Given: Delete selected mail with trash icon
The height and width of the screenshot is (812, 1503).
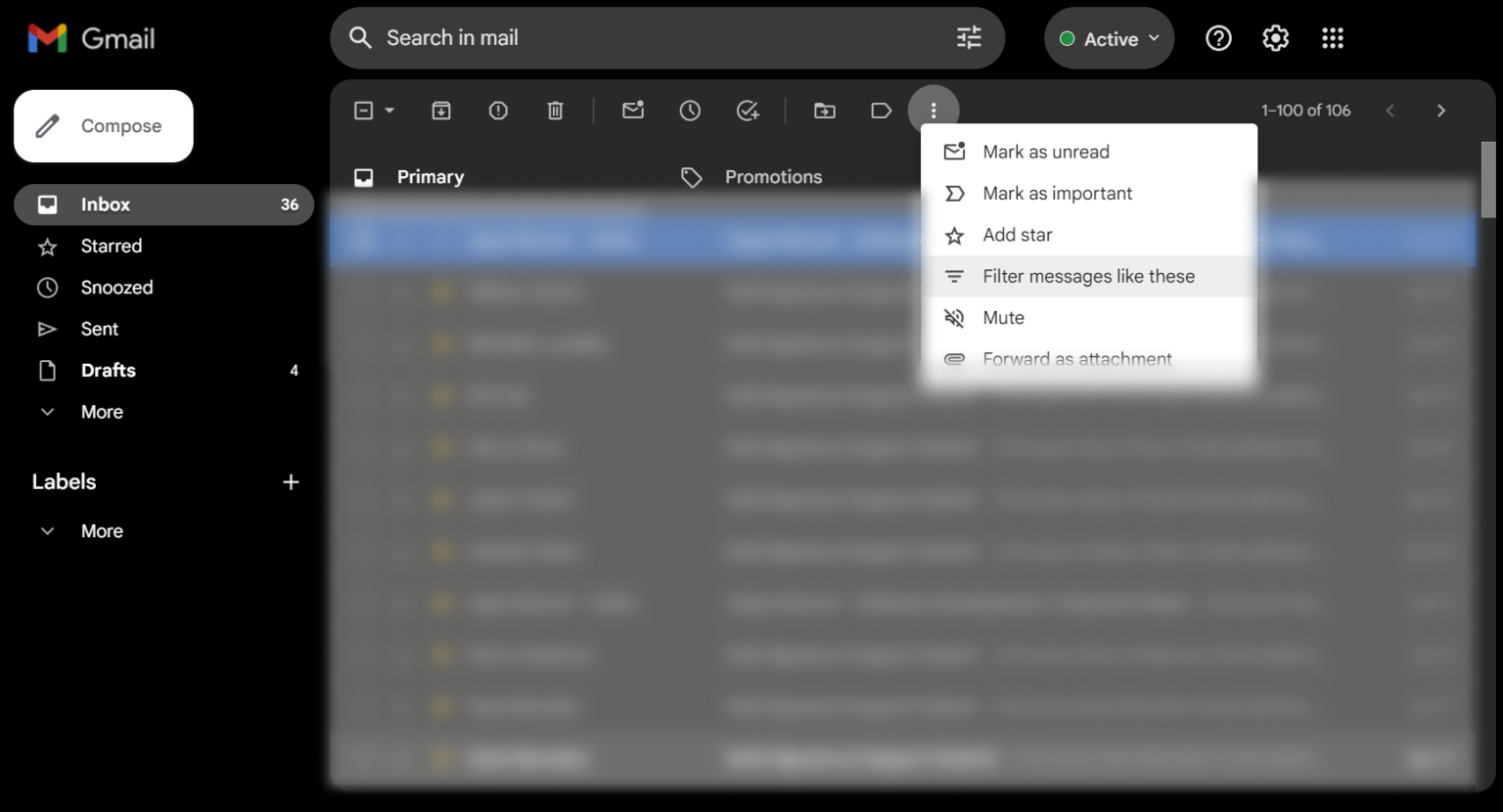Looking at the screenshot, I should (555, 111).
